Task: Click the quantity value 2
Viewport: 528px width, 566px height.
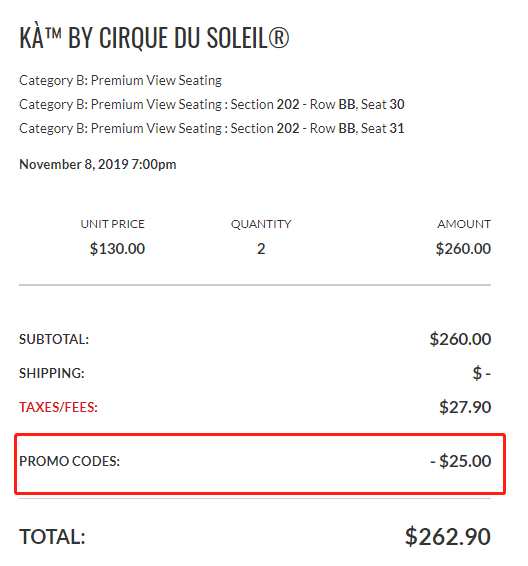Action: 261,249
